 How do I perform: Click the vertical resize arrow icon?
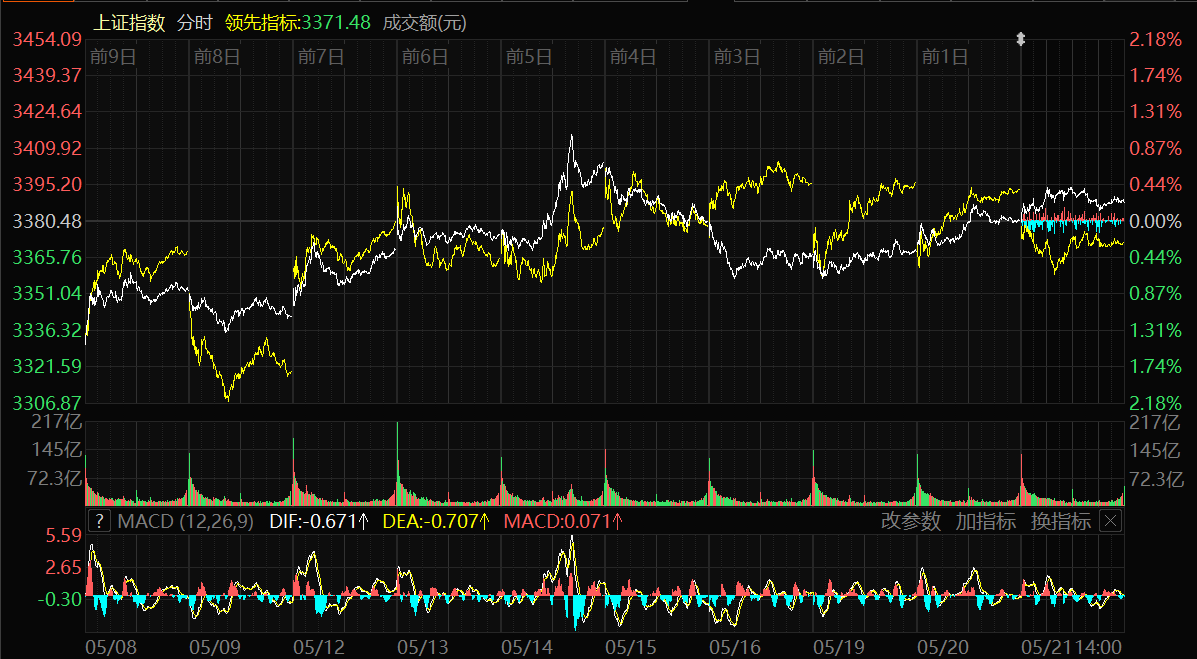(1020, 39)
